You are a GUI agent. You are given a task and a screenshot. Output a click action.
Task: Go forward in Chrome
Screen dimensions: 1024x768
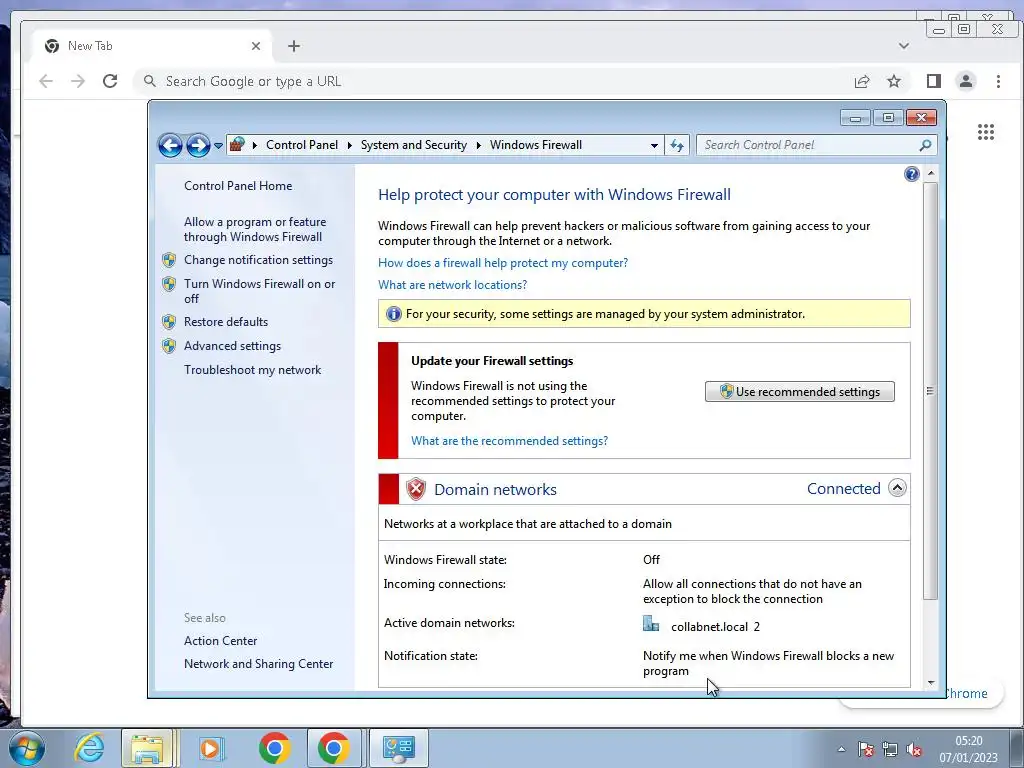coord(78,81)
